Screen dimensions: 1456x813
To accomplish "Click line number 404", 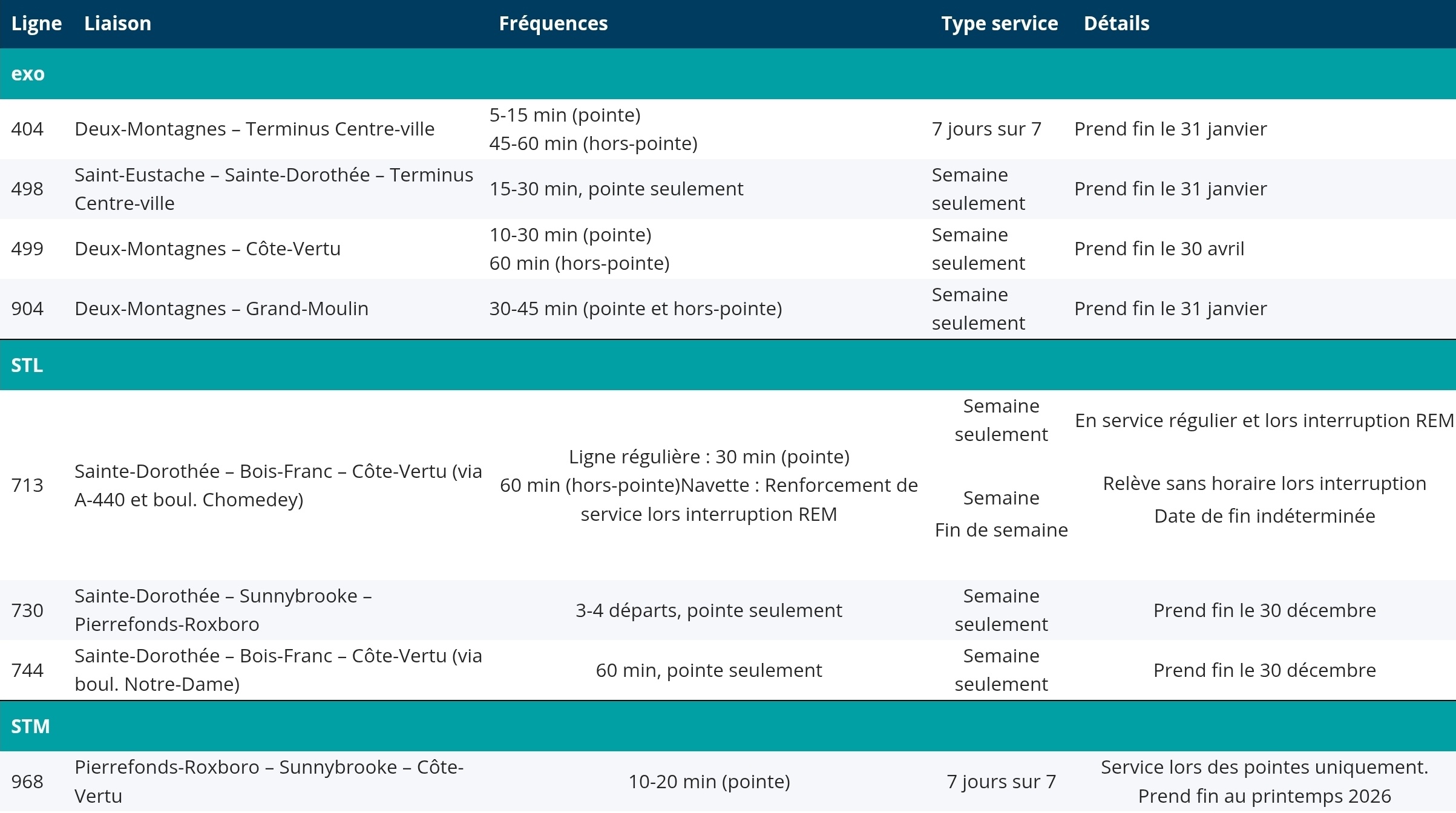I will pyautogui.click(x=27, y=129).
